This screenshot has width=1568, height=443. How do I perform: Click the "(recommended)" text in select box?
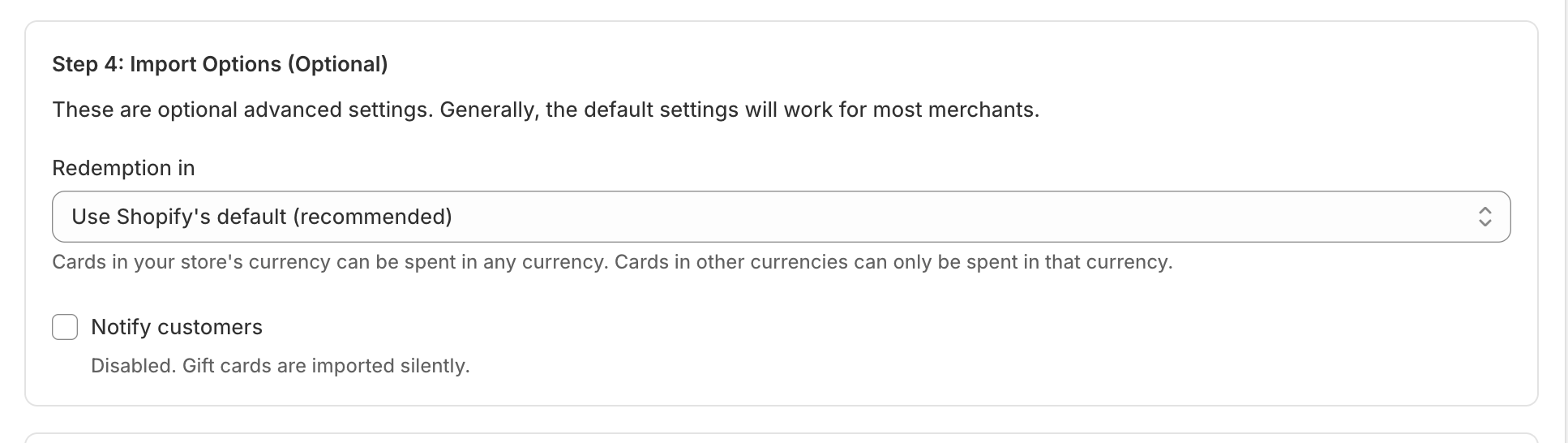(x=372, y=217)
